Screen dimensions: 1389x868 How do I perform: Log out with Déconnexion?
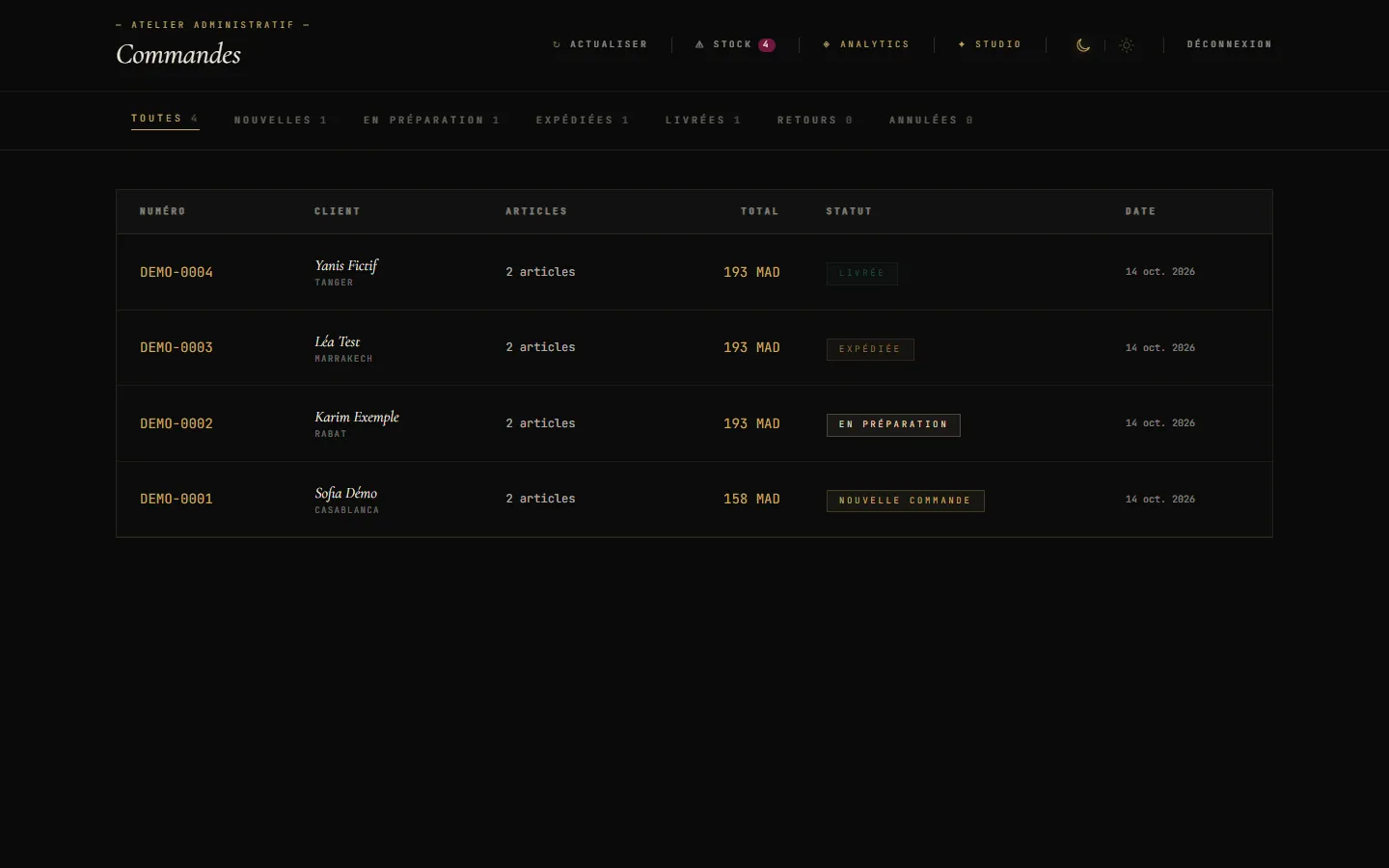[1230, 44]
